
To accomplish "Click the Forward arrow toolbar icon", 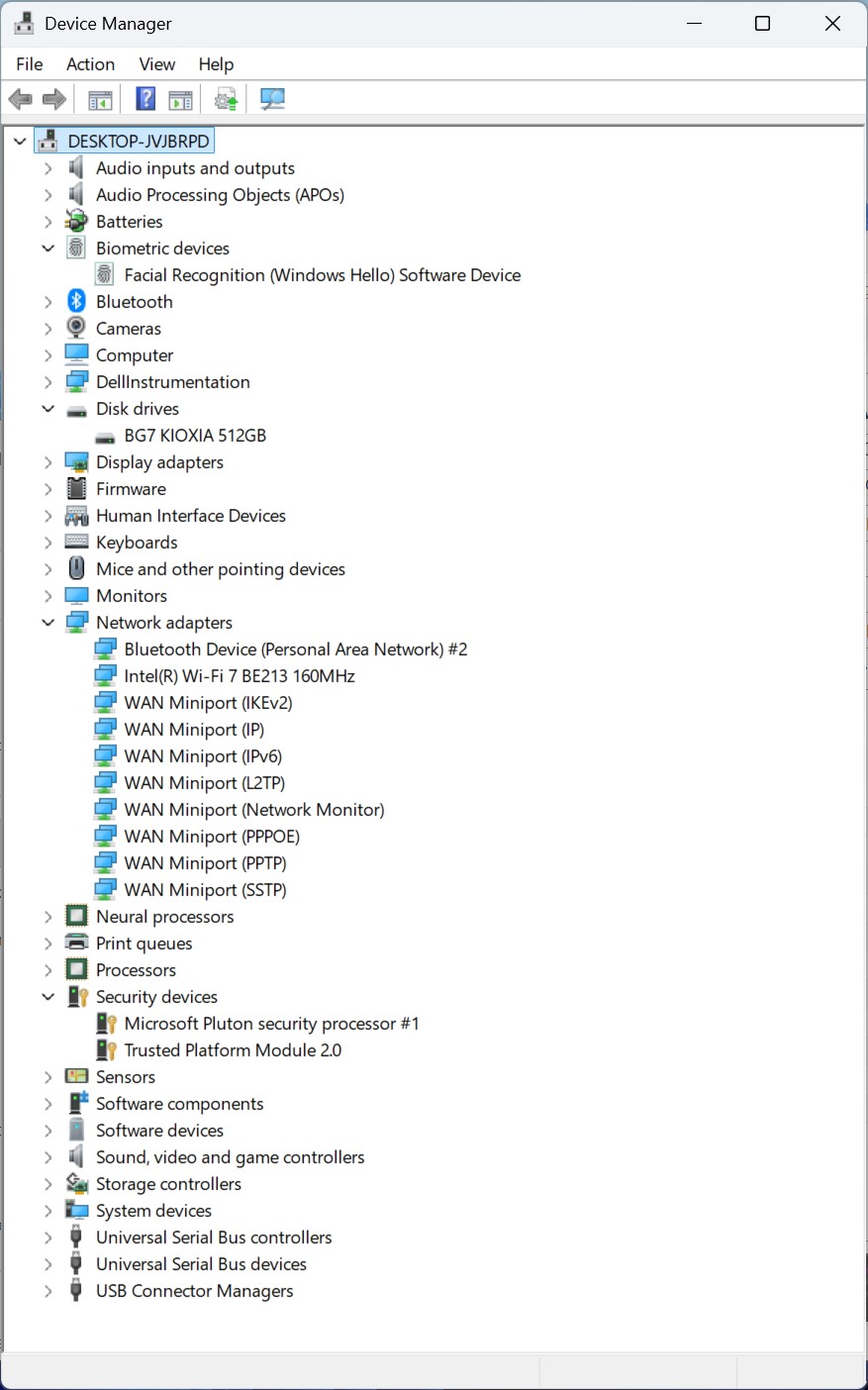I will [x=54, y=99].
